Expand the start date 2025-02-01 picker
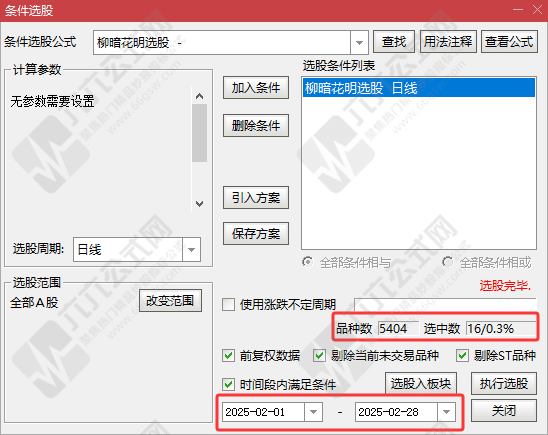548x435 pixels. (x=313, y=412)
